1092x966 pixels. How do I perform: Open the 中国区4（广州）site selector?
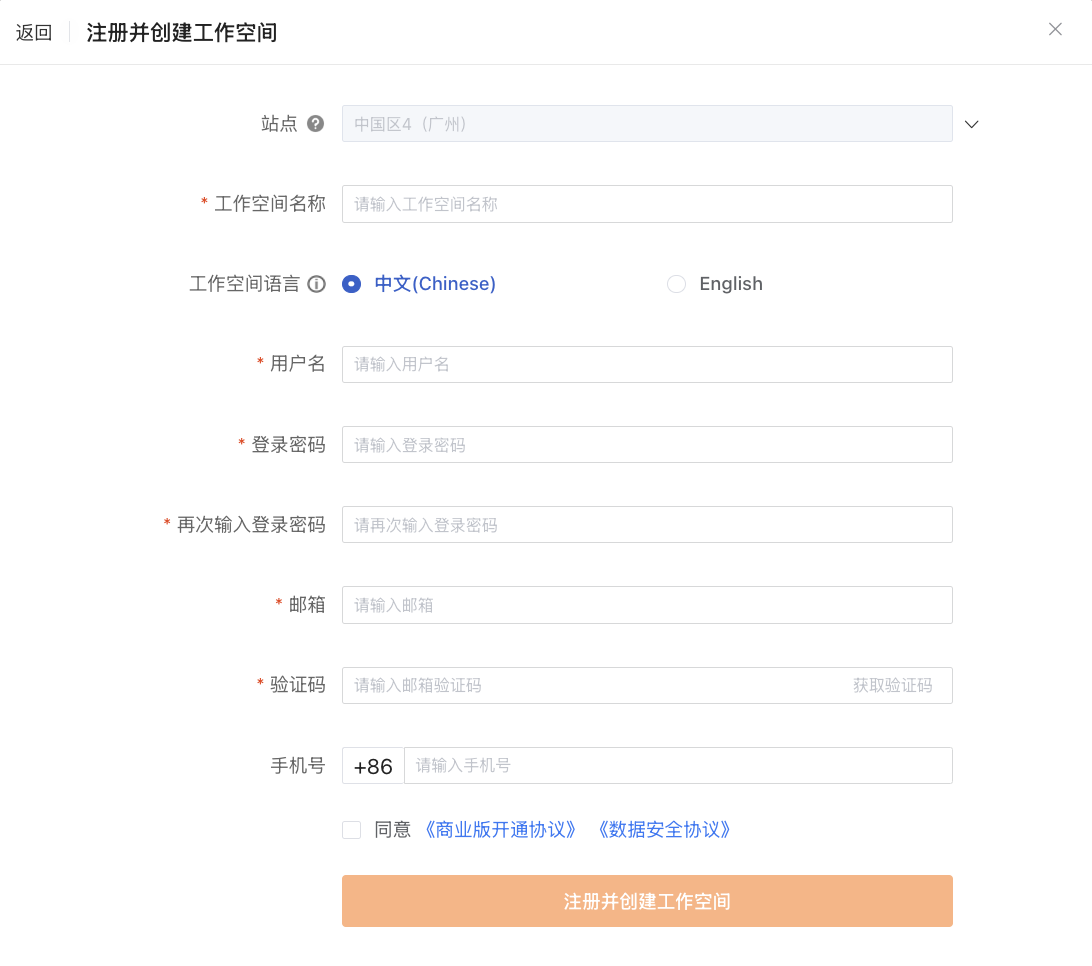tap(647, 124)
